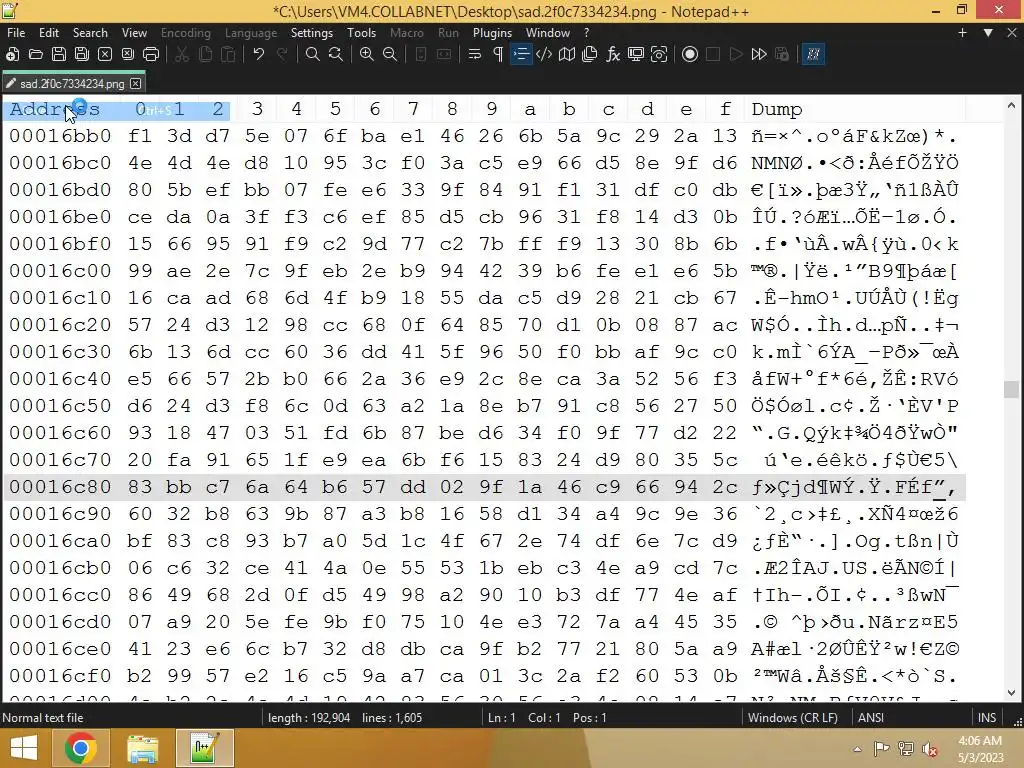This screenshot has height=768, width=1024.
Task: Open File Explorer from the taskbar
Action: [x=142, y=748]
